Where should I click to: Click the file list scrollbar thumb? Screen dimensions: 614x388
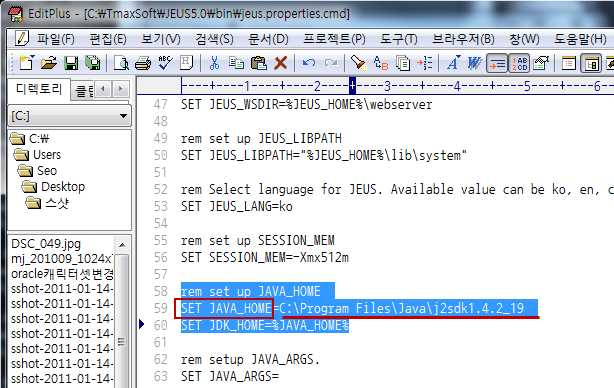click(122, 342)
